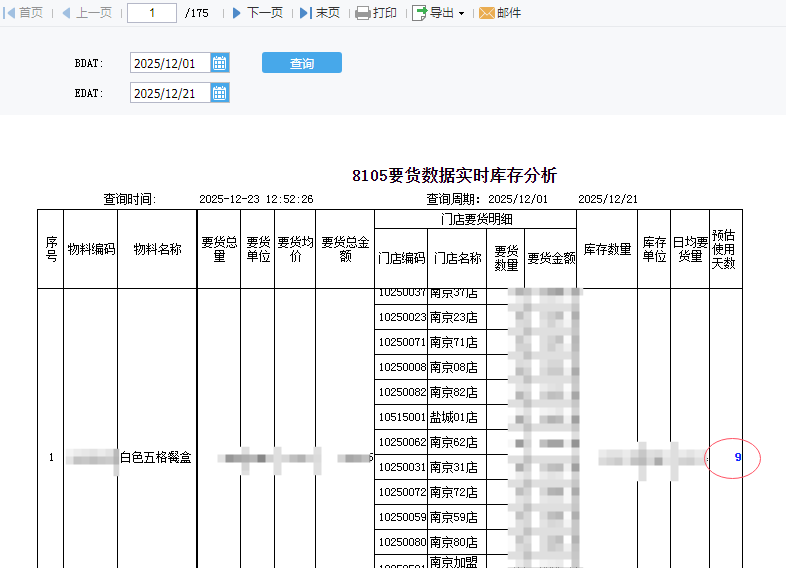The width and height of the screenshot is (786, 568).
Task: Click store code 10250023 cell
Action: tap(401, 317)
